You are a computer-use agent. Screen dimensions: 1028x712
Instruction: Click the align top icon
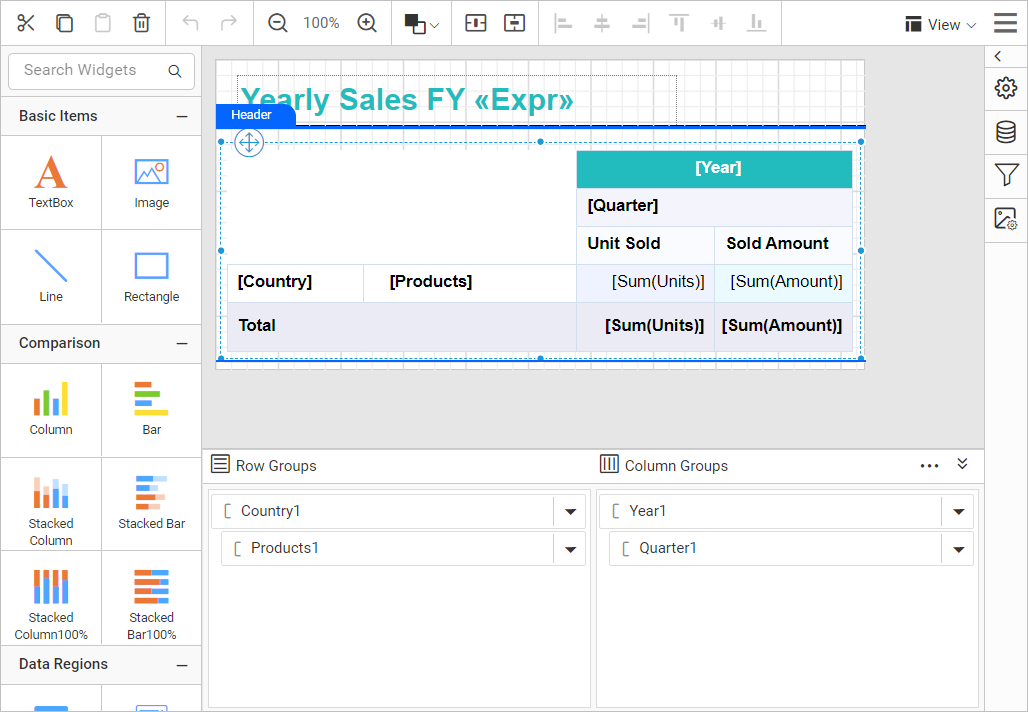tap(679, 24)
